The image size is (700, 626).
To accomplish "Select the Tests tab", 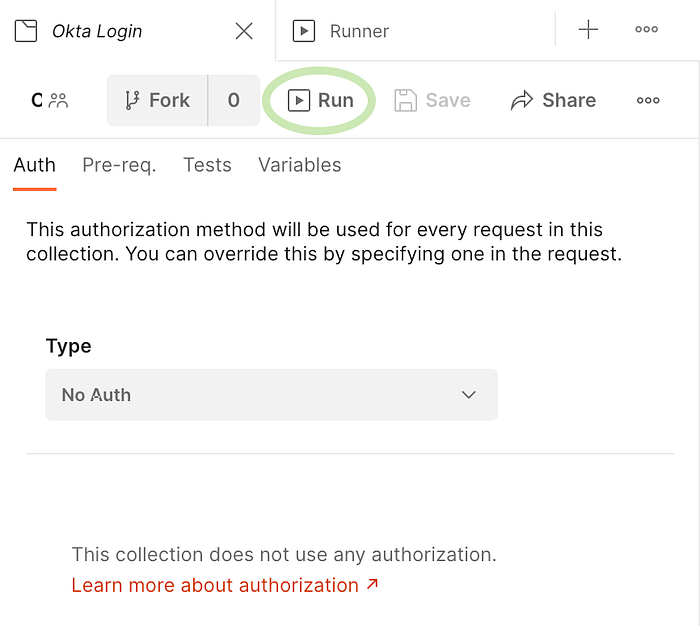I will click(207, 165).
